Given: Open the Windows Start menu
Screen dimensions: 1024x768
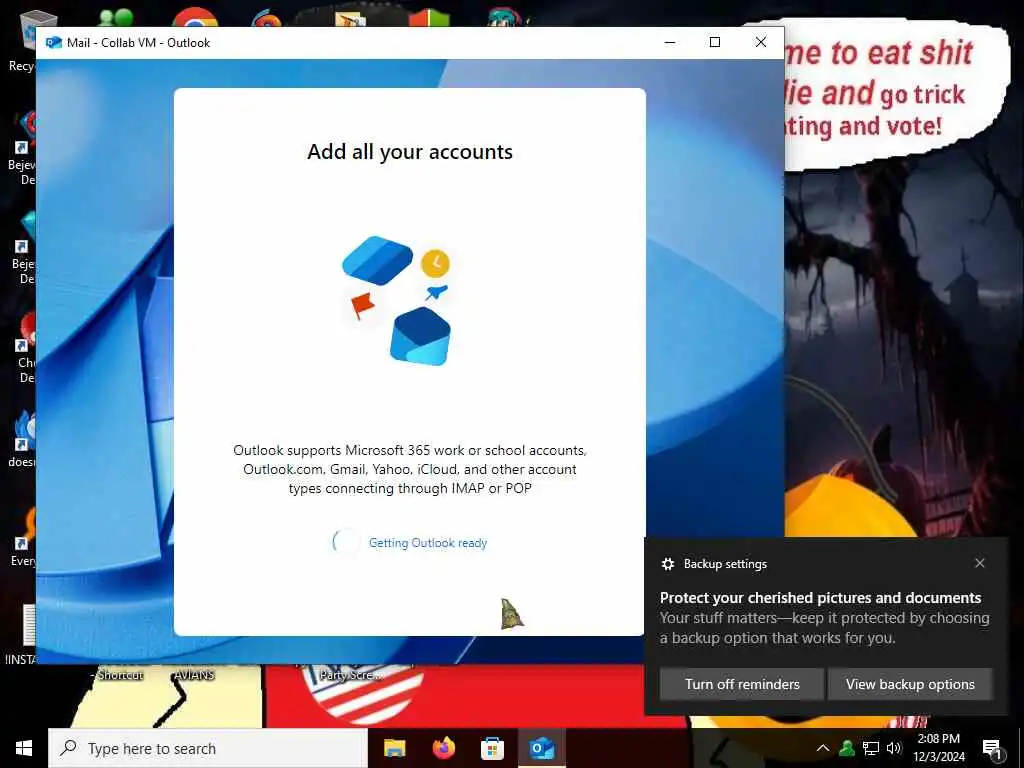Looking at the screenshot, I should [24, 748].
